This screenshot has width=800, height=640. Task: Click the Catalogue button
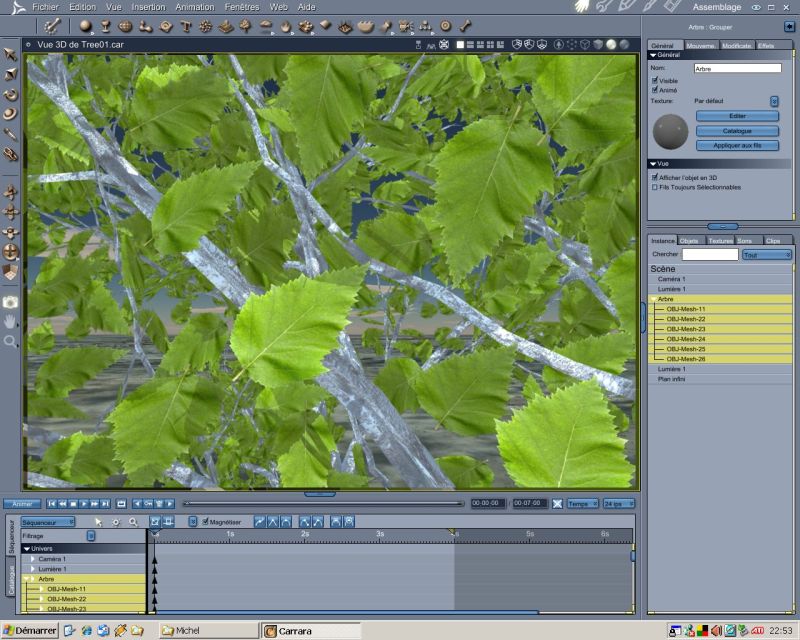[737, 131]
